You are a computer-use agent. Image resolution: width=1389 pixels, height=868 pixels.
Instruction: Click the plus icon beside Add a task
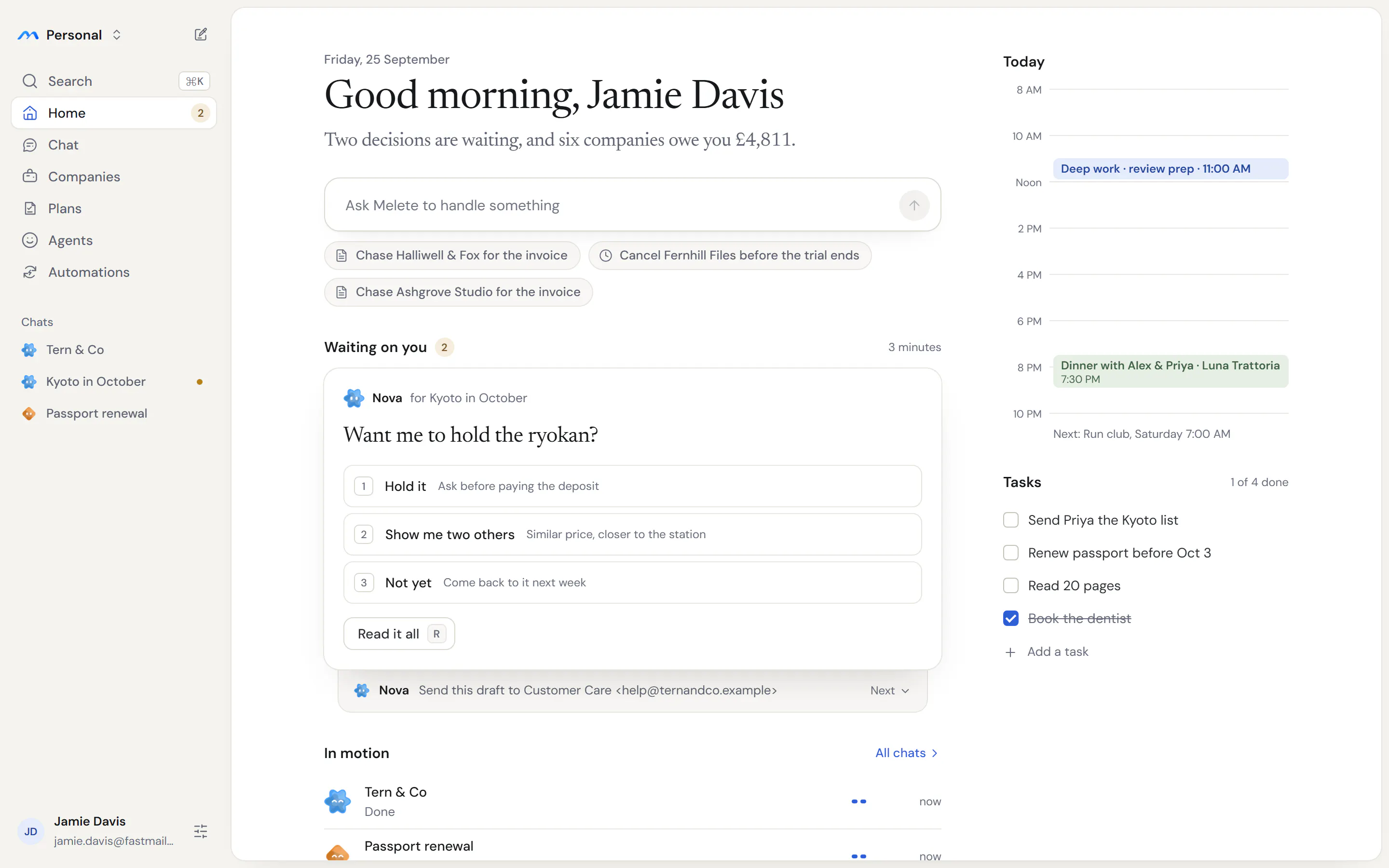coord(1010,652)
